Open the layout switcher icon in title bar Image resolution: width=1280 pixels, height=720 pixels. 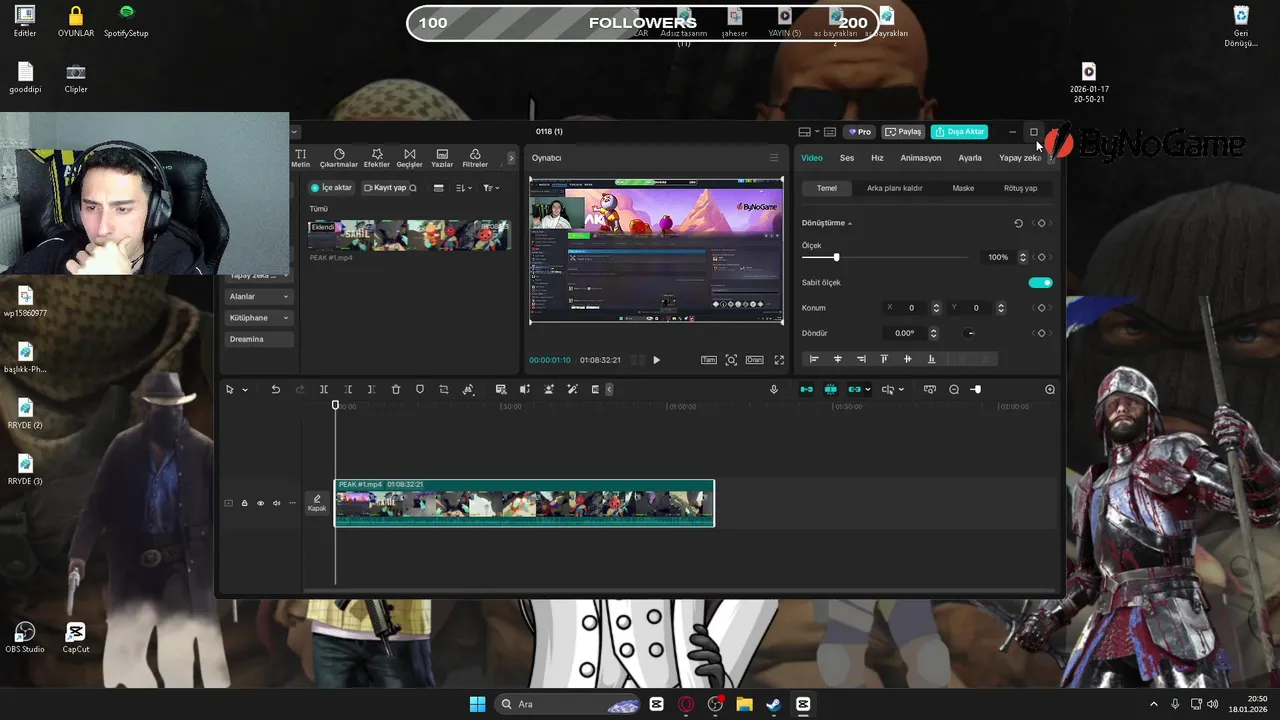coord(804,132)
